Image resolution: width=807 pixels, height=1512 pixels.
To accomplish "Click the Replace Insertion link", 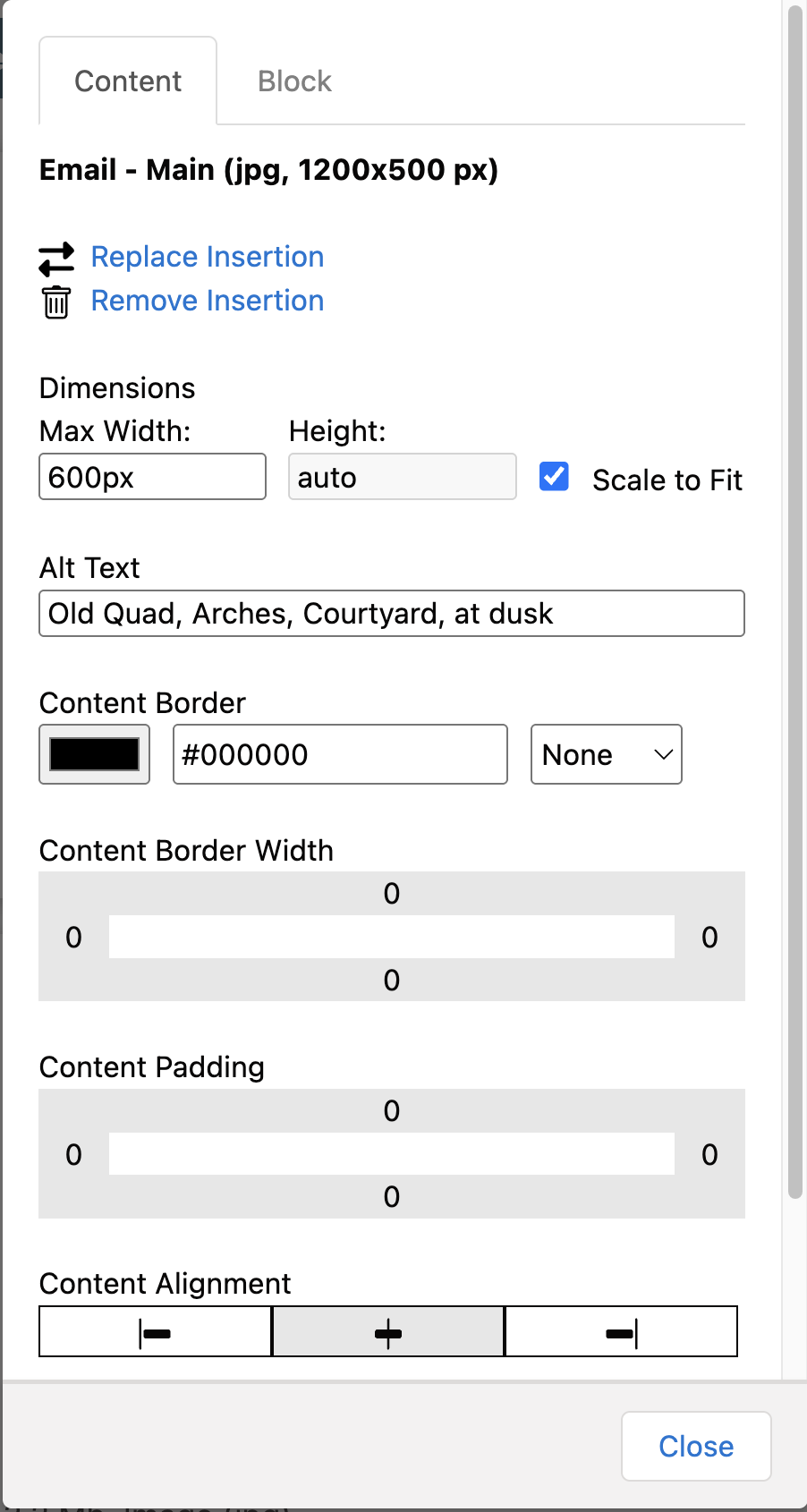I will [208, 258].
